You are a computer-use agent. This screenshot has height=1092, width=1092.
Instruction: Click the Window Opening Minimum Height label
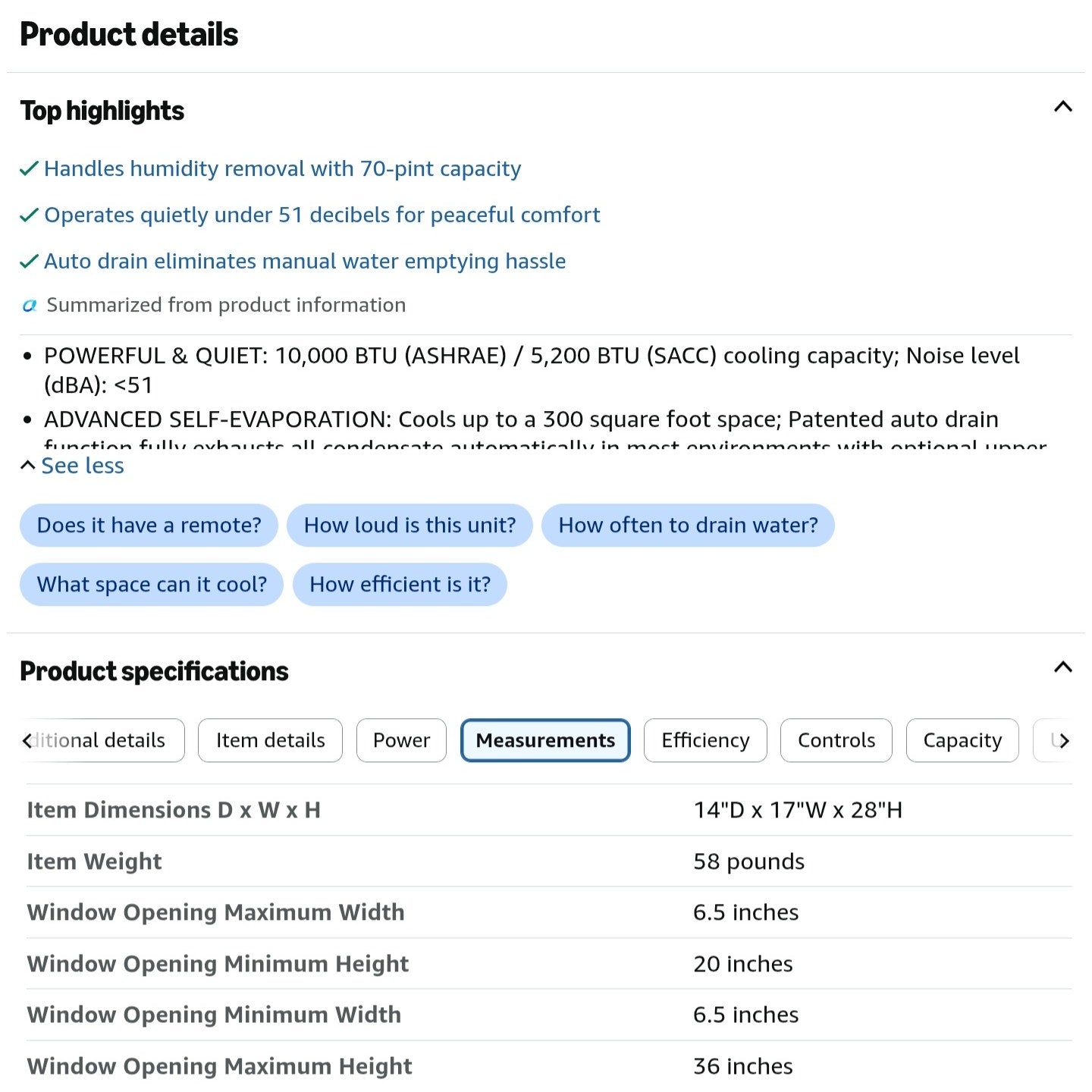pos(218,964)
